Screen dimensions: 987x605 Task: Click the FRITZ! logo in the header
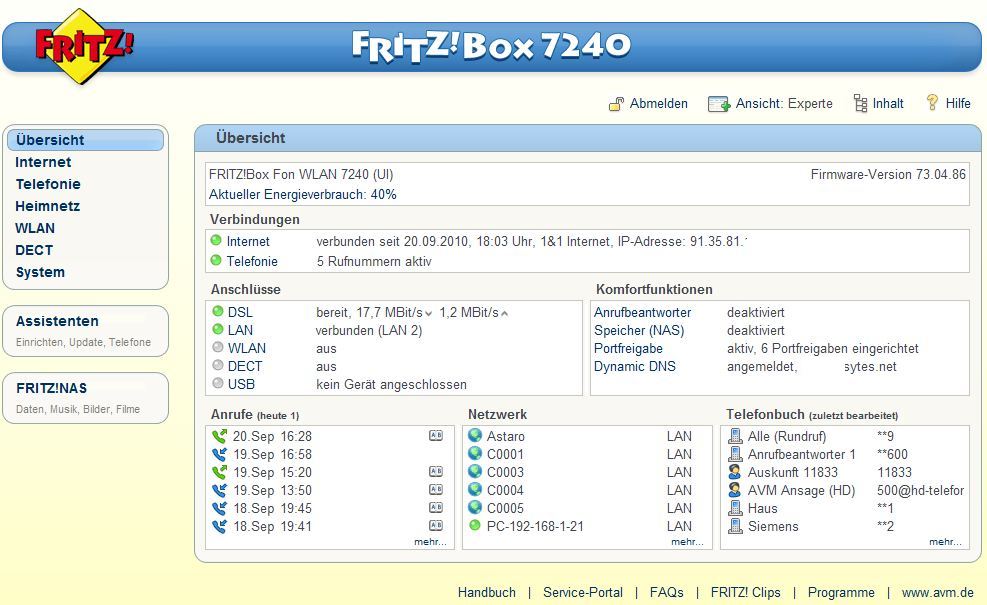(84, 47)
